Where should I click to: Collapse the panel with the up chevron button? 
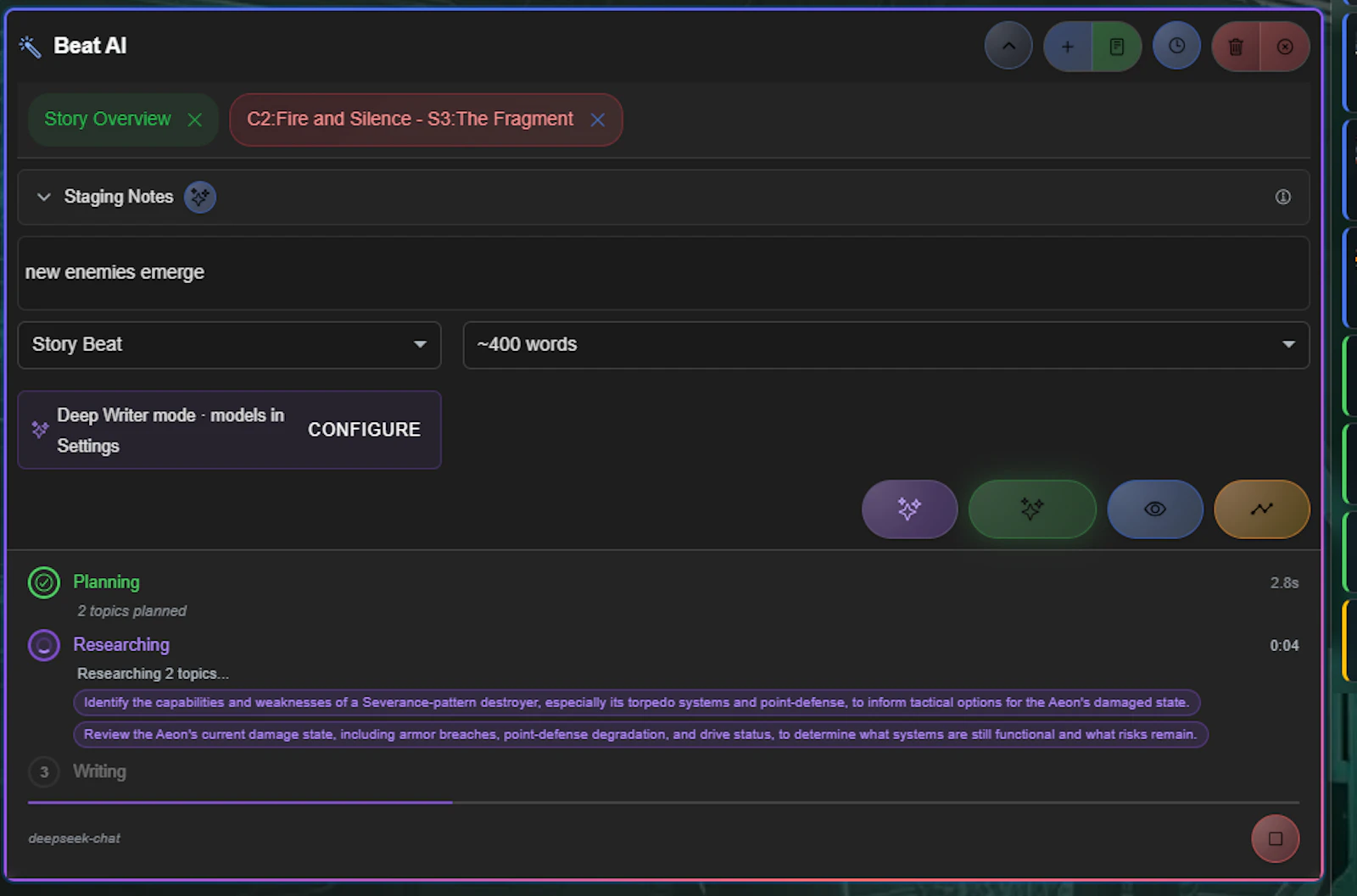click(x=1008, y=47)
